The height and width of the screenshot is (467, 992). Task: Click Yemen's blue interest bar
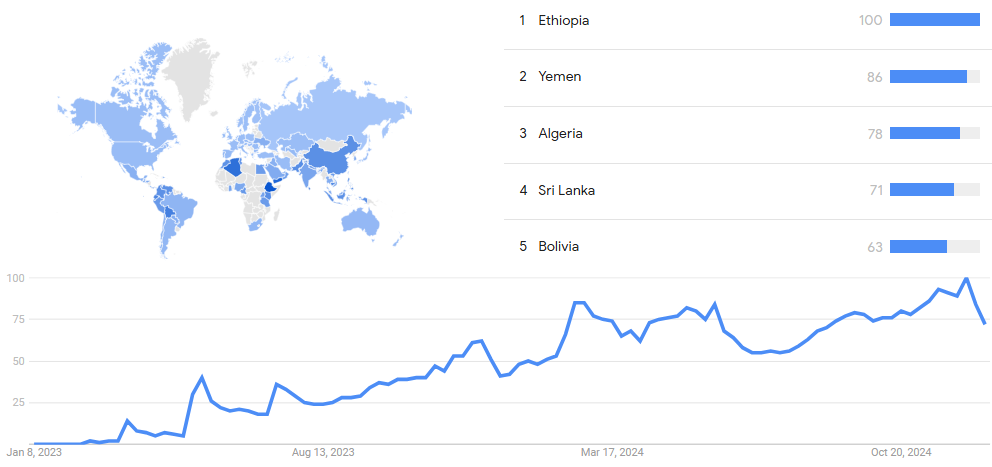[928, 77]
